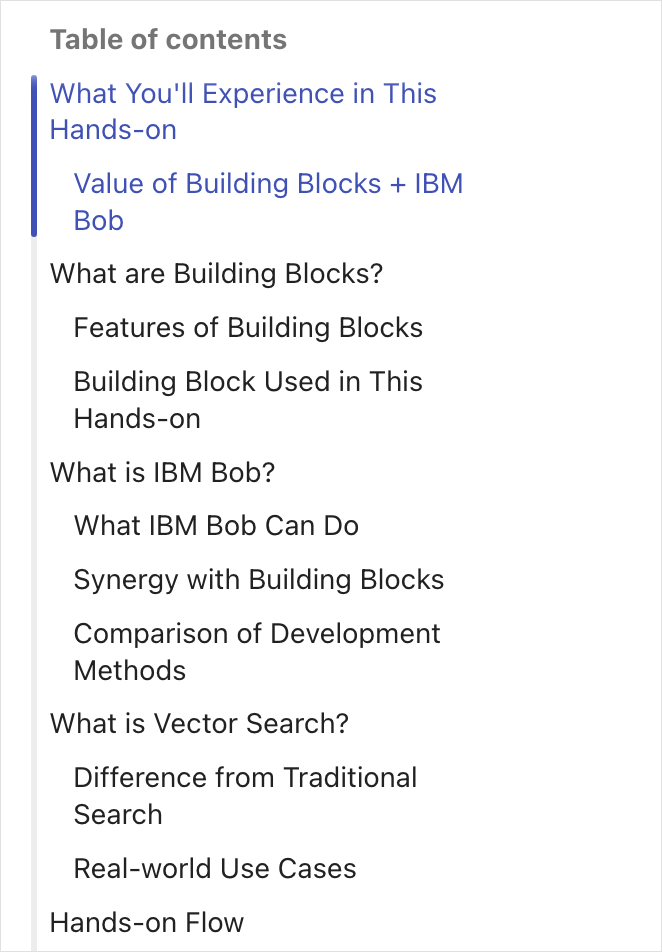This screenshot has width=662, height=952.
Task: Open the 'Real-world Use Cases' link
Action: 214,868
